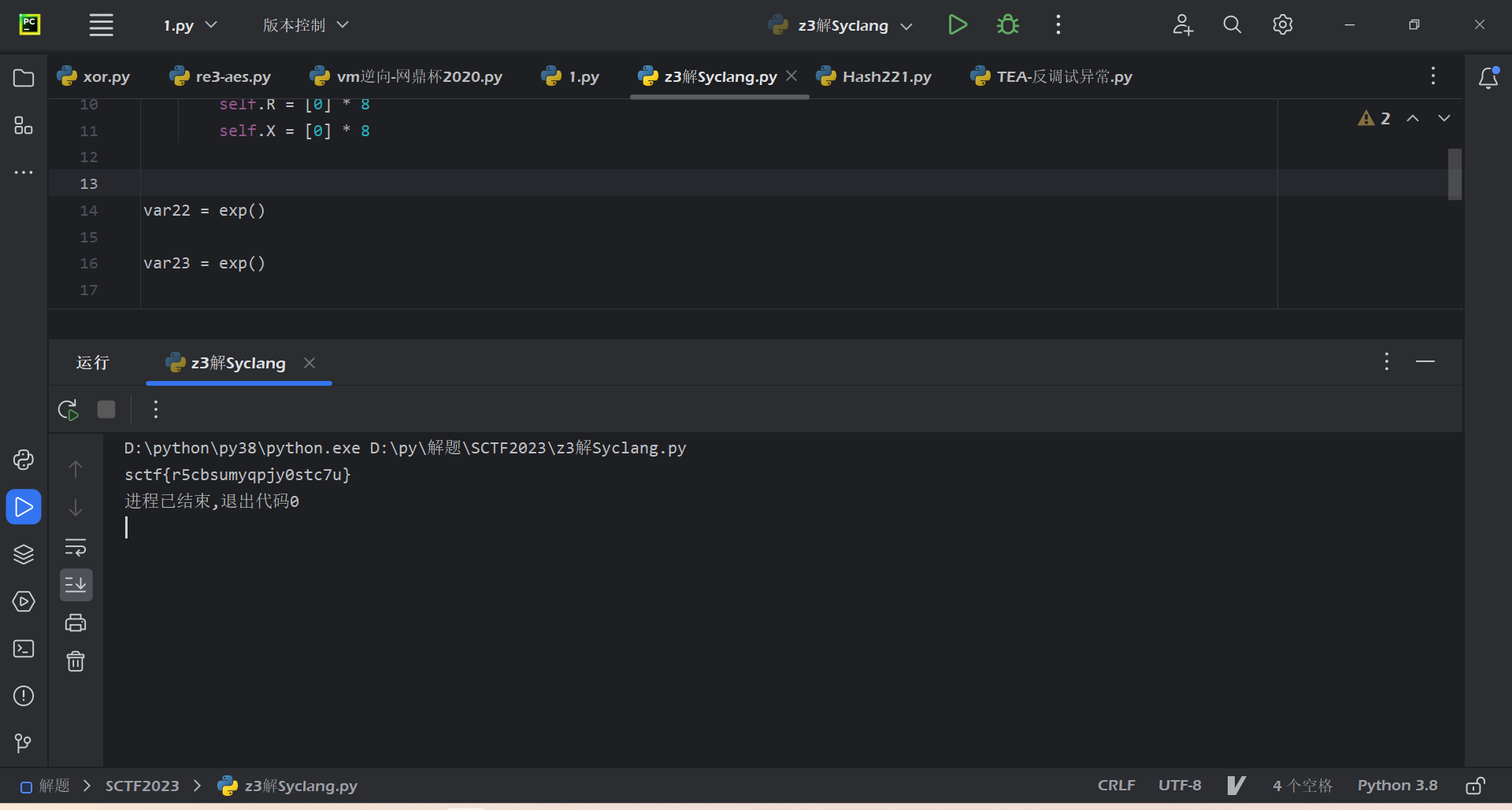This screenshot has width=1512, height=810.
Task: Open the Terminal tool window
Action: point(24,649)
